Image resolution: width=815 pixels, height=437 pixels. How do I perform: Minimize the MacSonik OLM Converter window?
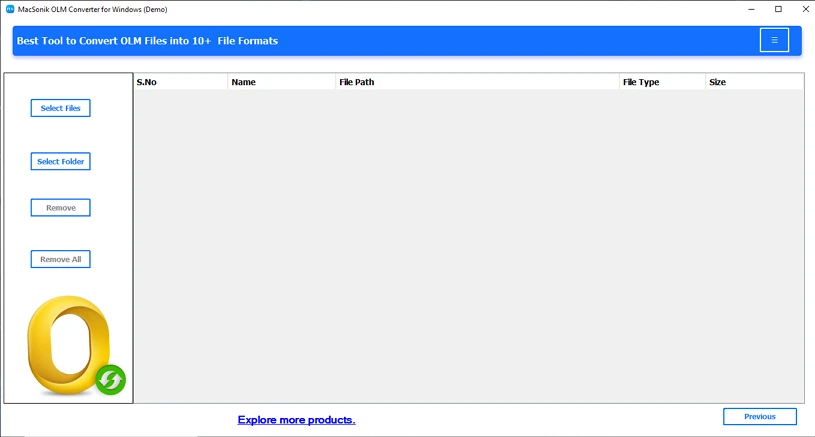tap(750, 9)
